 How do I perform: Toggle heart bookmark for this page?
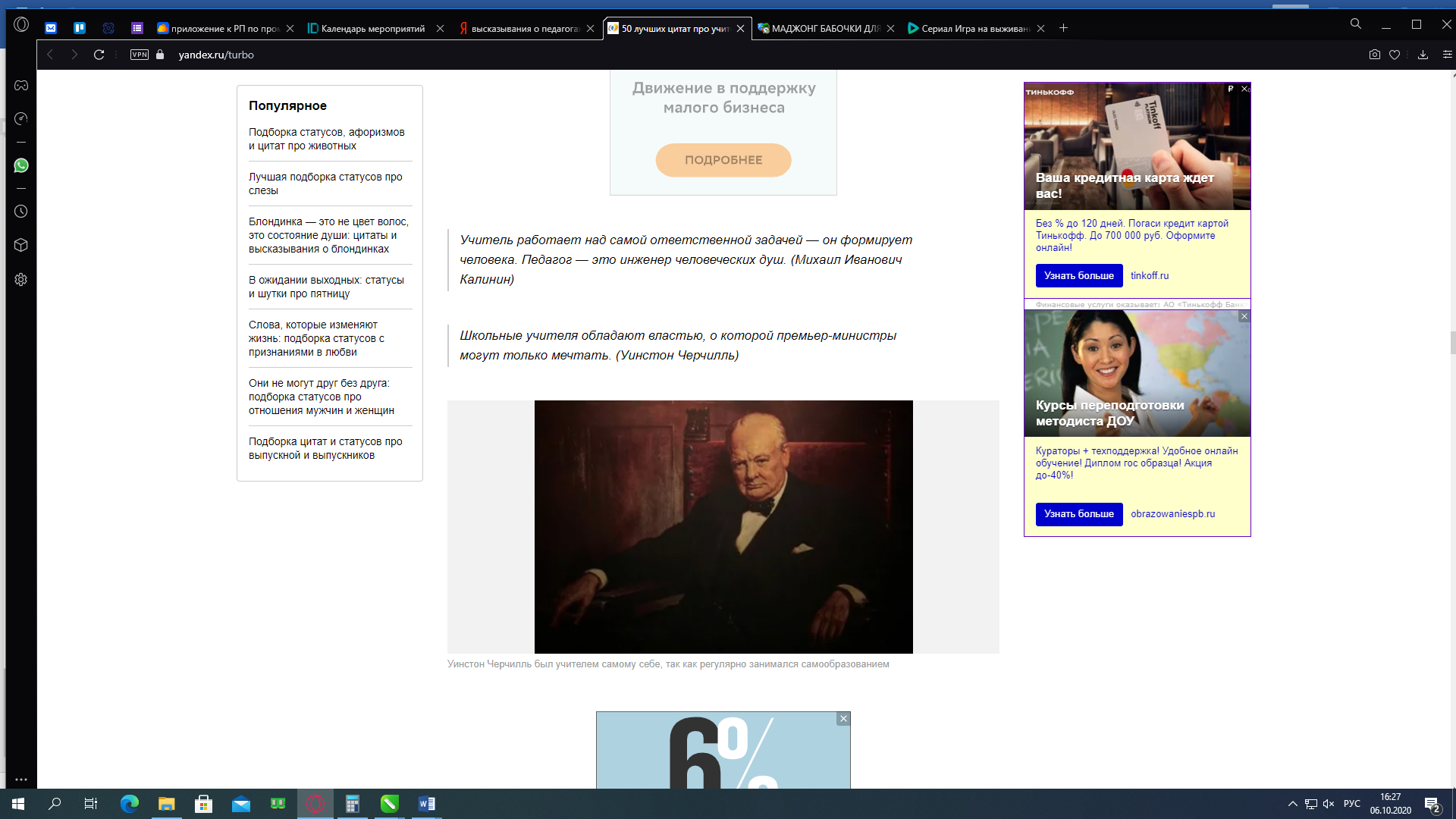pyautogui.click(x=1395, y=55)
